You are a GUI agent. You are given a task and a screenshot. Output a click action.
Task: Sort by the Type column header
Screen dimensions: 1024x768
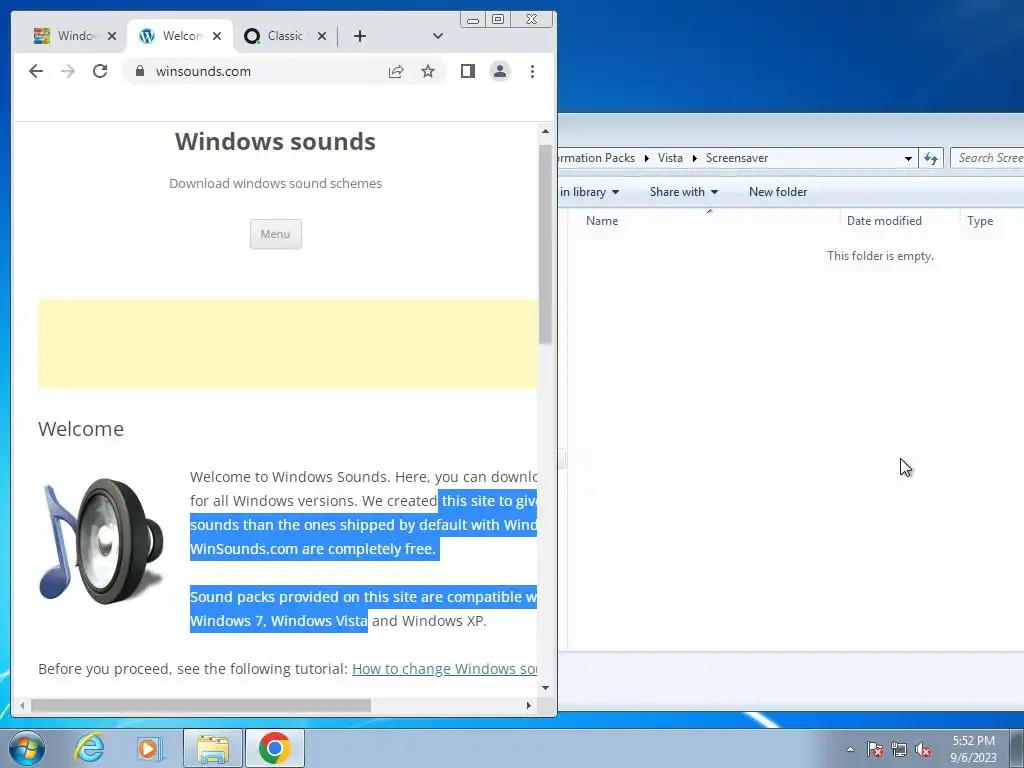click(993, 221)
